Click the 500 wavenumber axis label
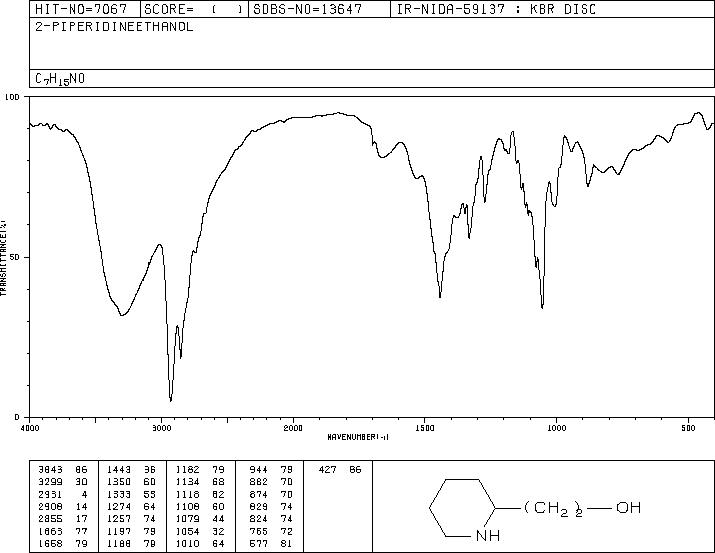This screenshot has height=553, width=715. coord(688,428)
